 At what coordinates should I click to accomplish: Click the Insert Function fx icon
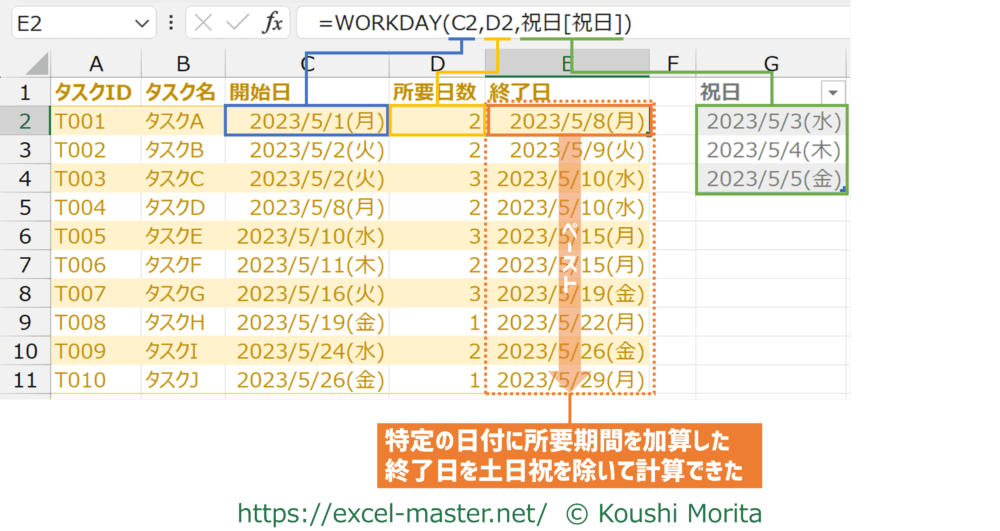coord(272,24)
